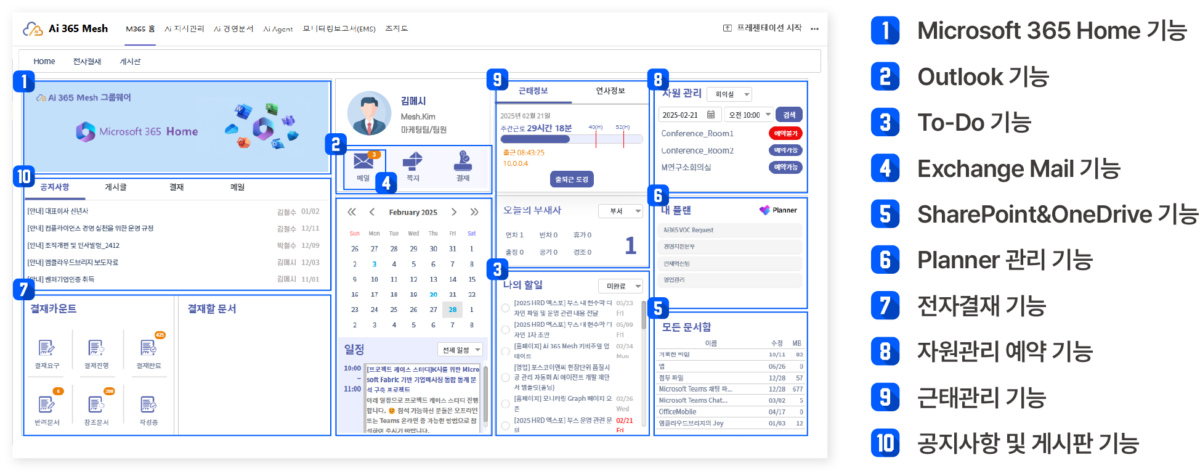Switch to the 인사정보 tab
The height and width of the screenshot is (476, 1200).
coord(609,90)
